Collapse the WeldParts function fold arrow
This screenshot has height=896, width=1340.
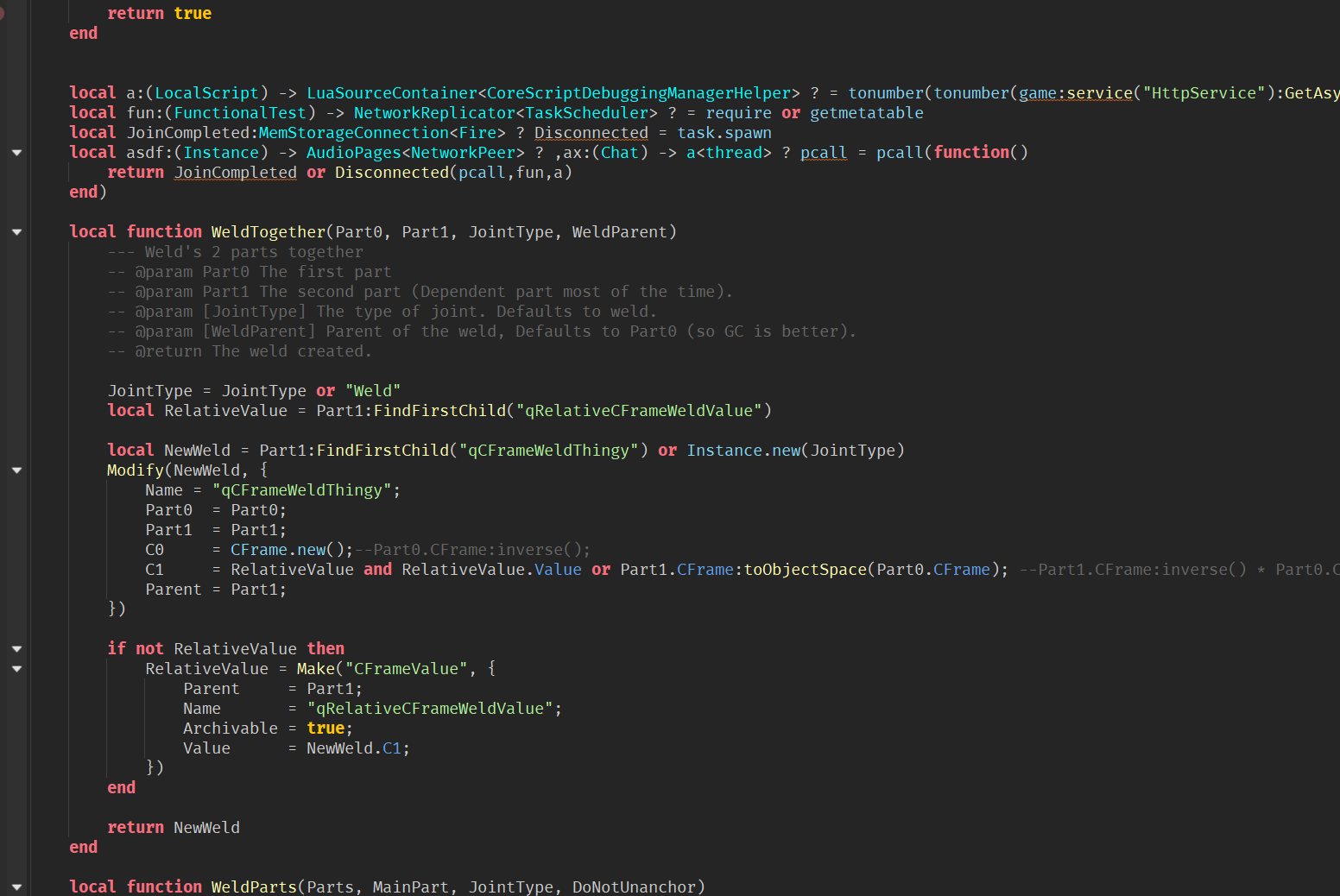point(16,887)
